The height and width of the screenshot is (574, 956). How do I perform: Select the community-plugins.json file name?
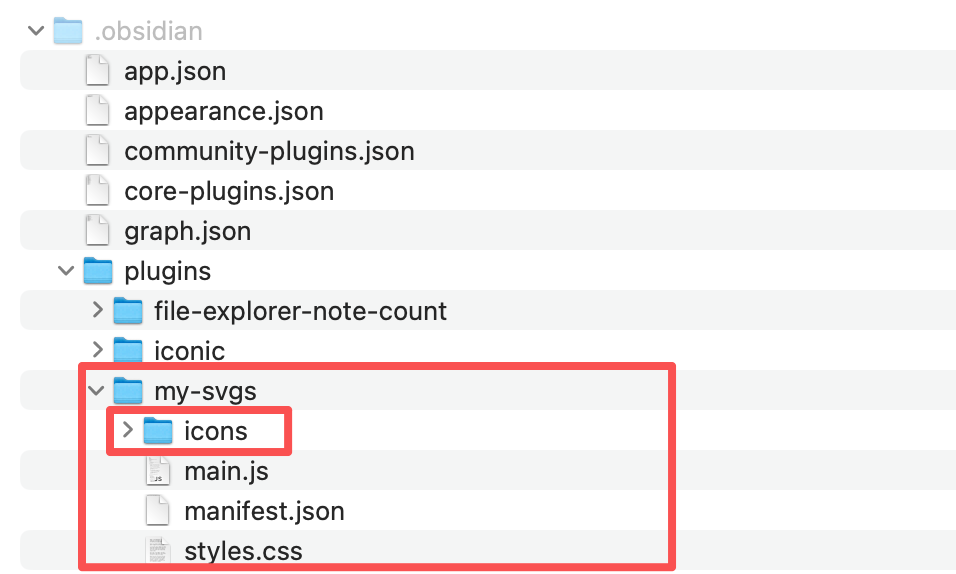(x=269, y=151)
